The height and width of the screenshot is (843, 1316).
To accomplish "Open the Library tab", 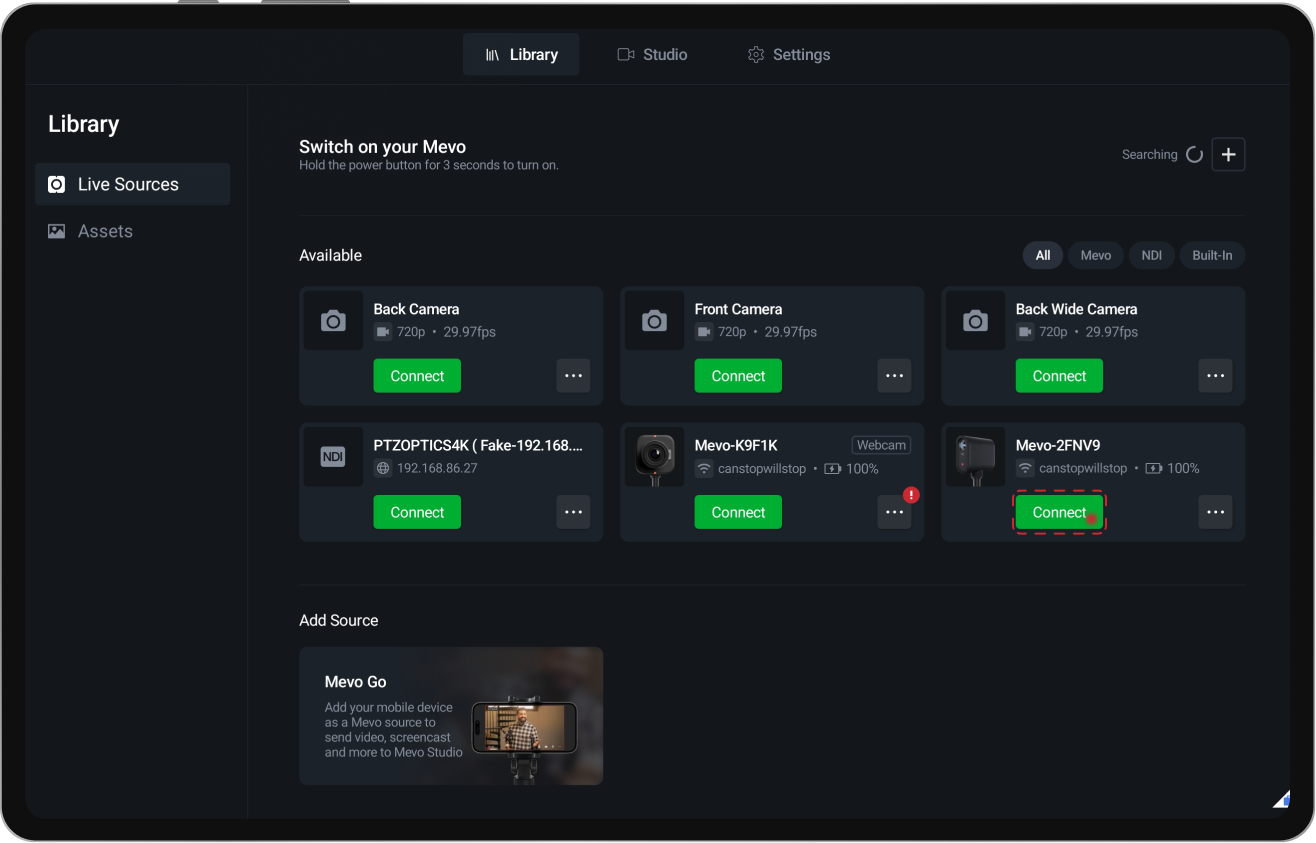I will point(521,54).
